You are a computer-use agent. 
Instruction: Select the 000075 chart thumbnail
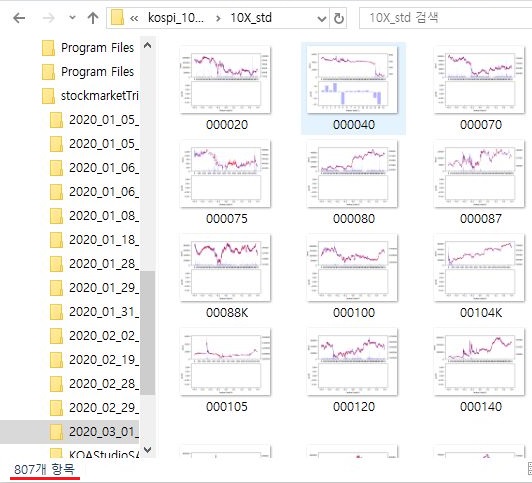(225, 174)
